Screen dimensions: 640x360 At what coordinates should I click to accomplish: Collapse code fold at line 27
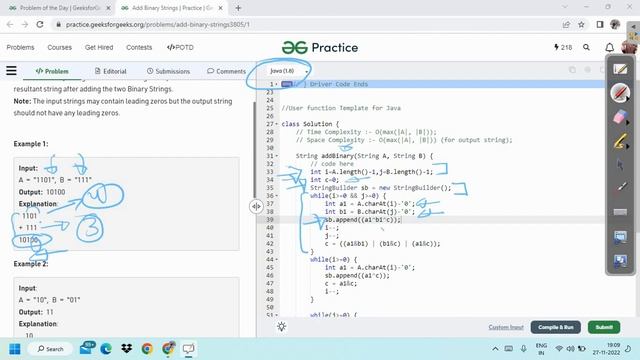point(276,124)
